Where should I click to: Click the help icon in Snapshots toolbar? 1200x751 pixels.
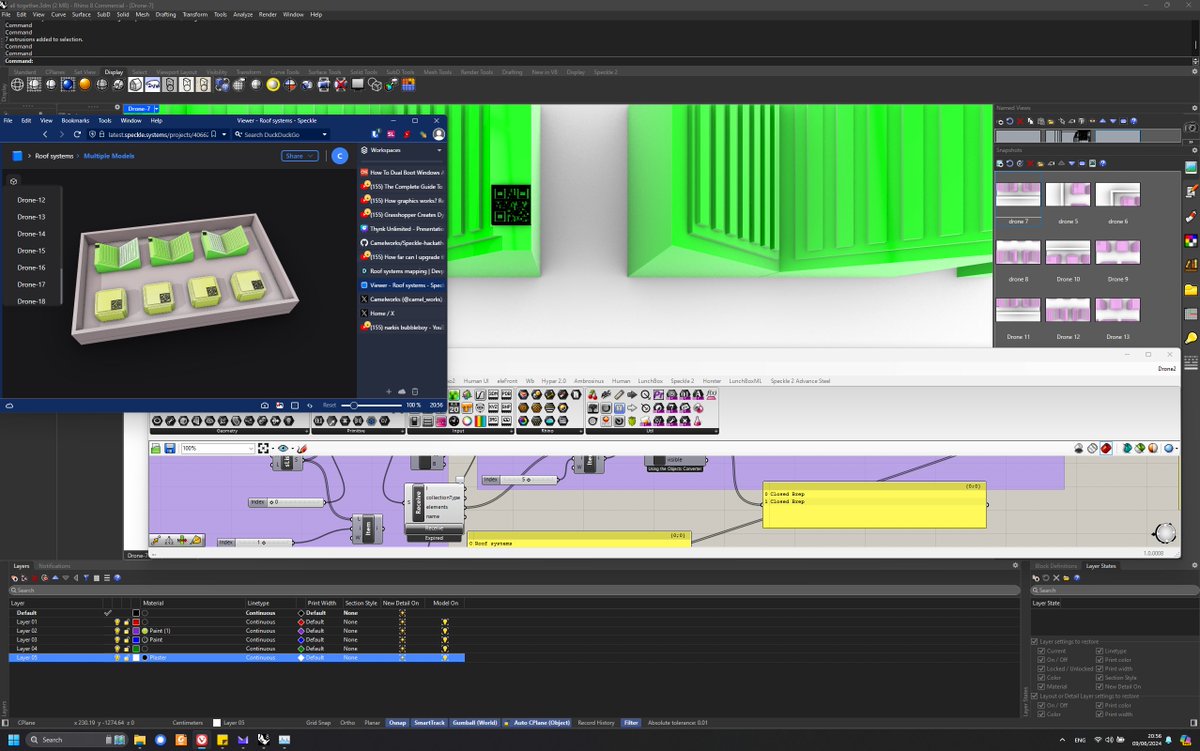[x=1102, y=163]
